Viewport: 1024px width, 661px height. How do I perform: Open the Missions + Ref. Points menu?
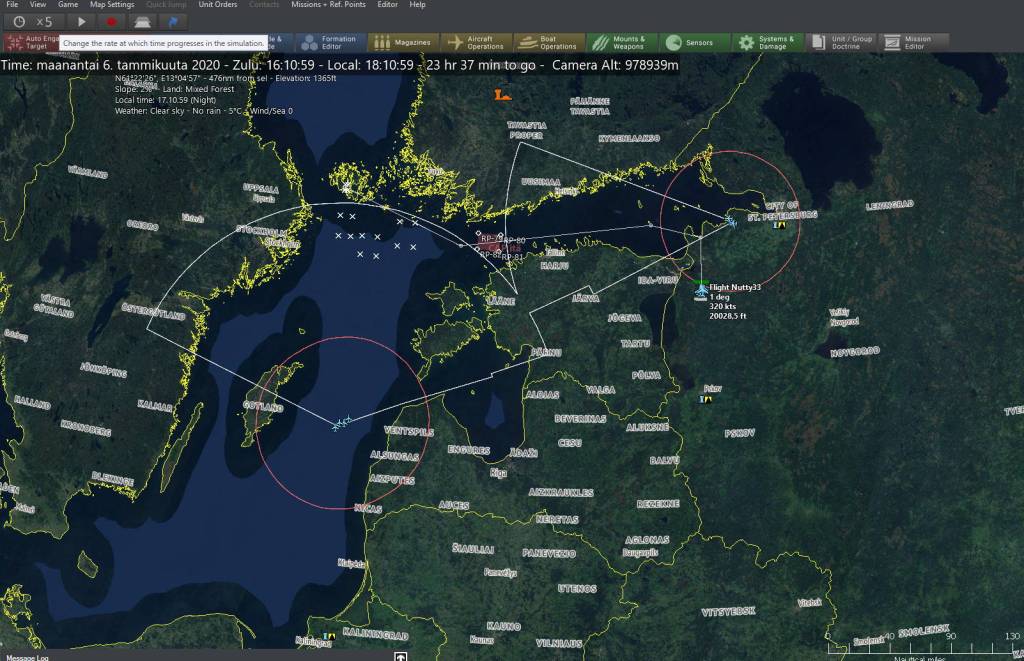tap(327, 5)
